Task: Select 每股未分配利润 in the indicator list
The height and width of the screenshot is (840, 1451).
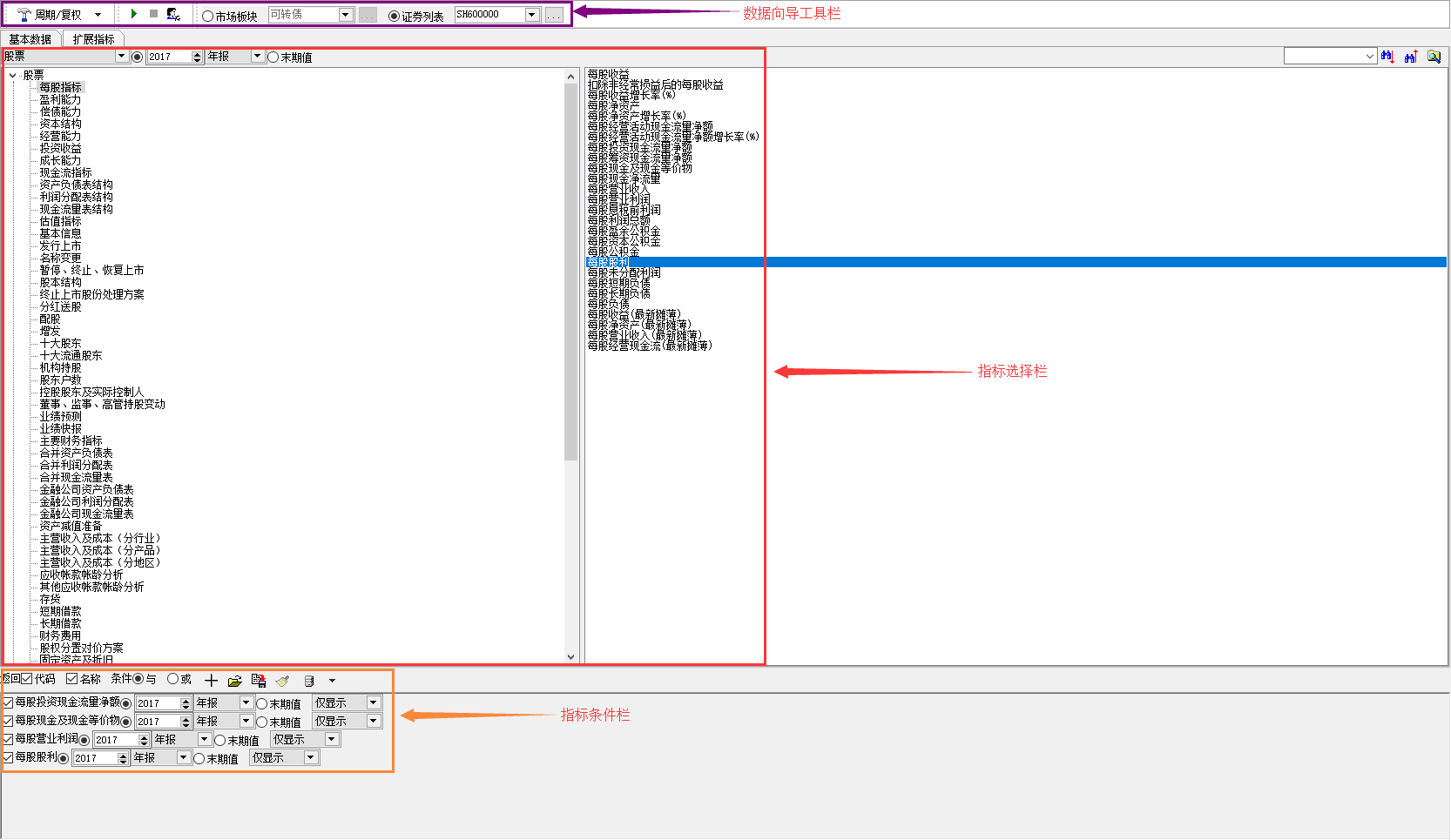Action: point(624,272)
